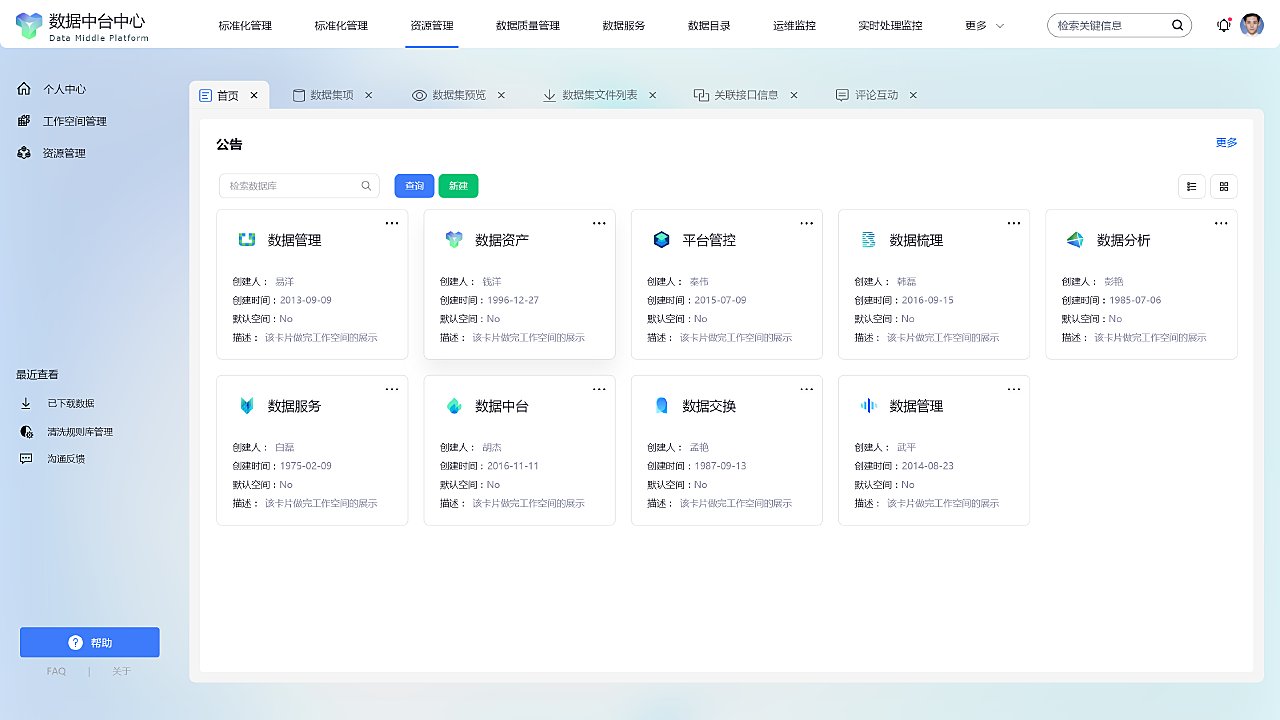Screen dimensions: 1280x720
Task: Open 已下载数据 under recent views
Action: pyautogui.click(x=57, y=403)
